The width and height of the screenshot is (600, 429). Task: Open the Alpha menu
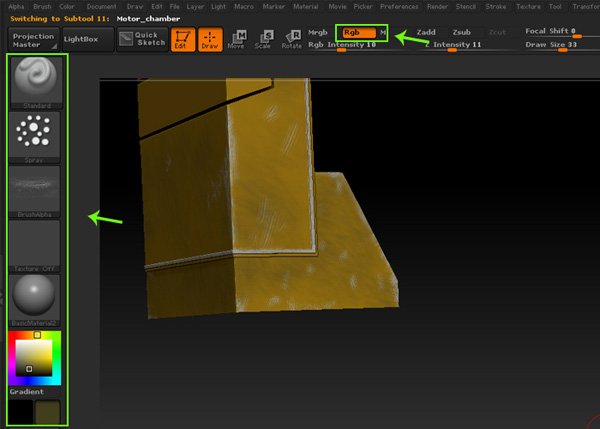(16, 7)
